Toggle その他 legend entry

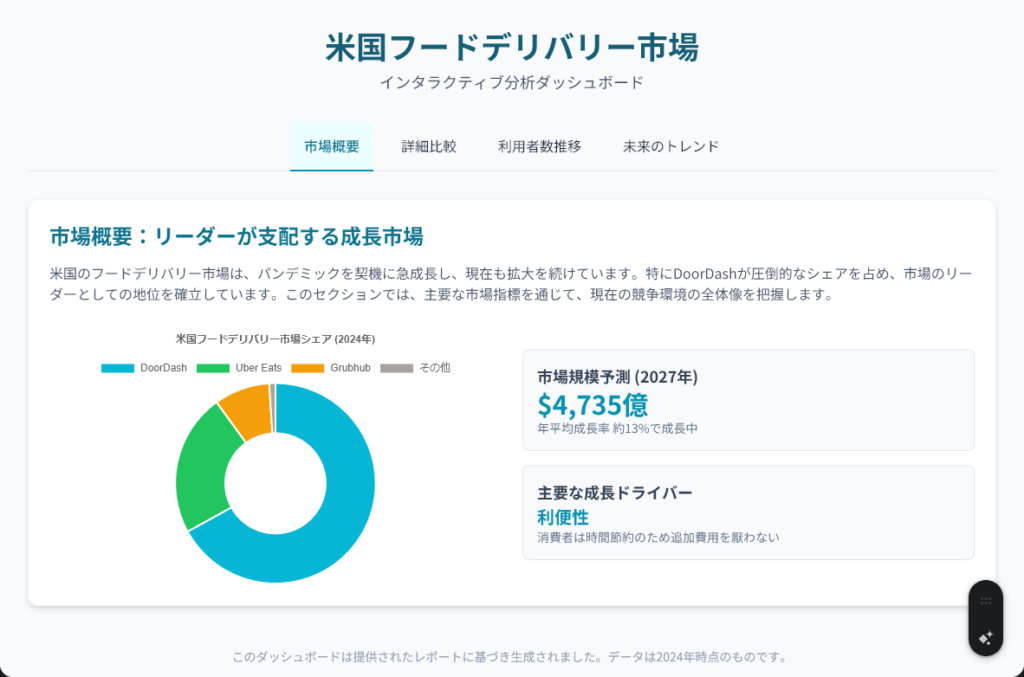416,368
